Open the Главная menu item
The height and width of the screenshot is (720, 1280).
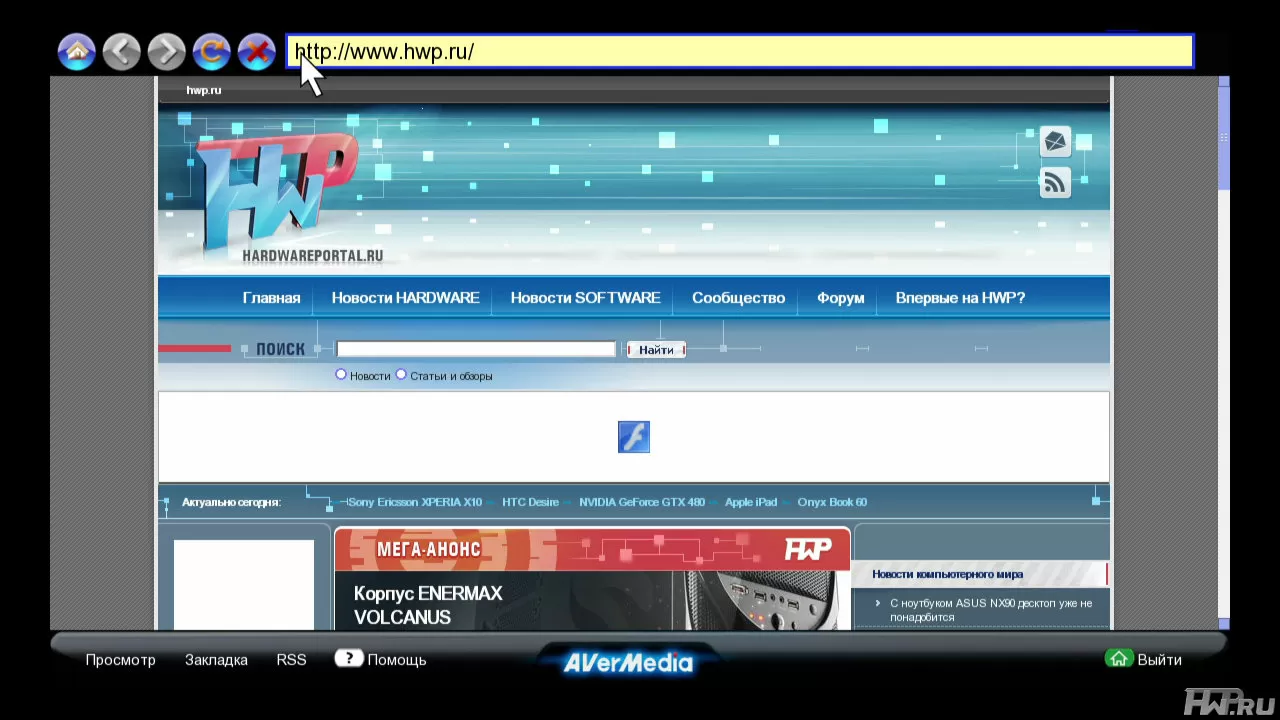[271, 298]
